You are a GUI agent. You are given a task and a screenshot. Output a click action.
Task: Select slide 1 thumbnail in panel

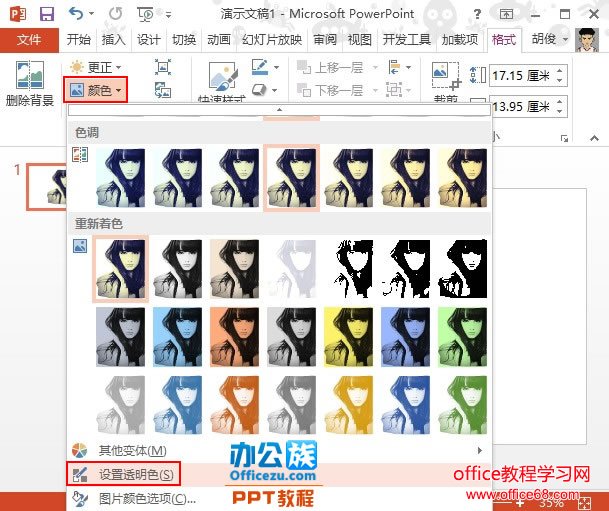(x=47, y=187)
